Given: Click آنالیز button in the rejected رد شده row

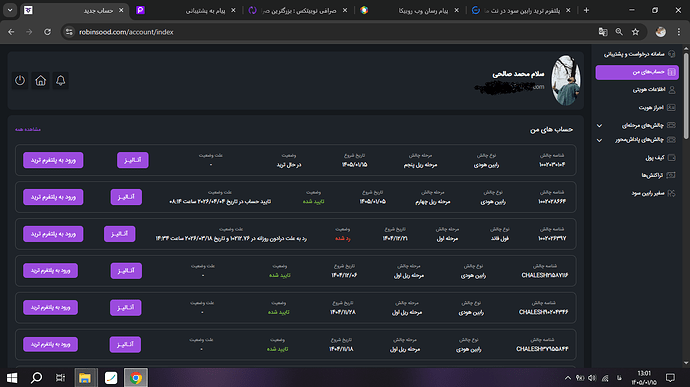Looking at the screenshot, I should click(x=120, y=234).
